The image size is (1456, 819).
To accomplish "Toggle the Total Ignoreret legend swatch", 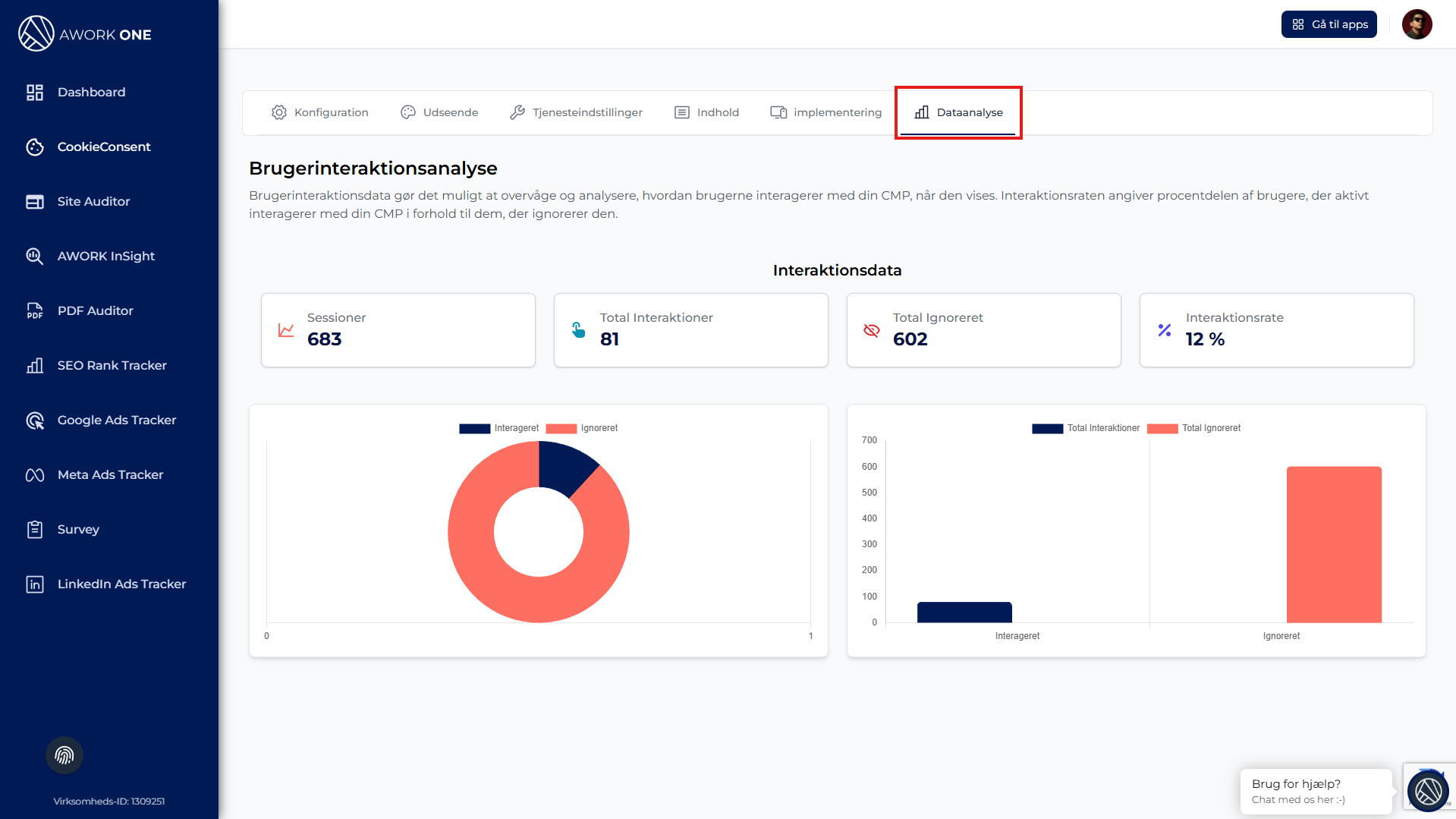I will click(1162, 428).
